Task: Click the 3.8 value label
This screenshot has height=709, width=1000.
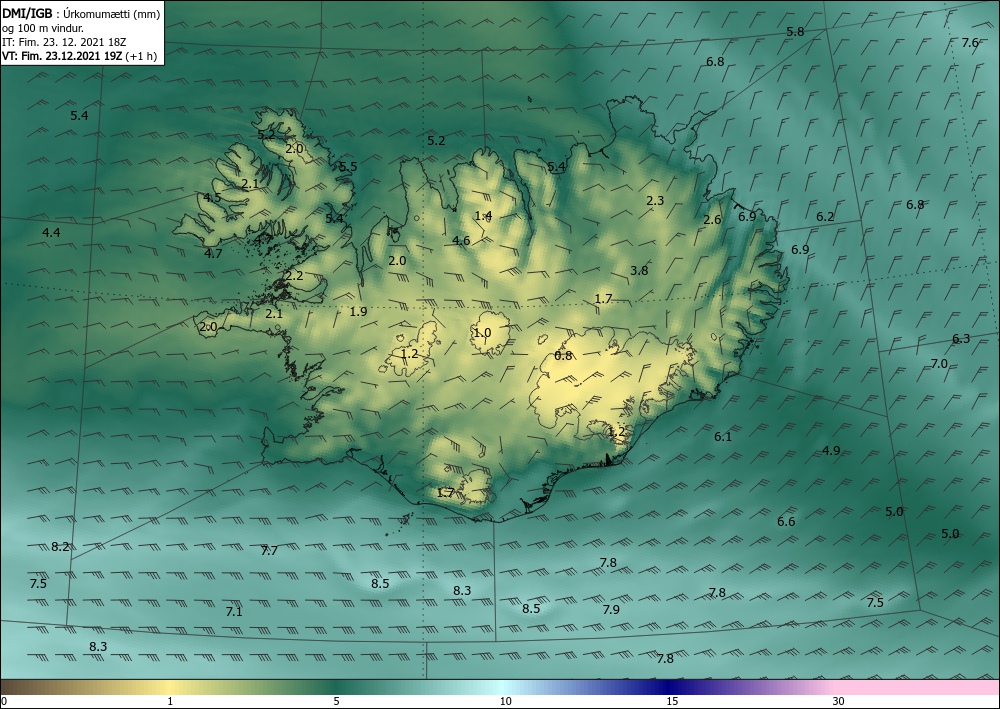Action: coord(639,270)
